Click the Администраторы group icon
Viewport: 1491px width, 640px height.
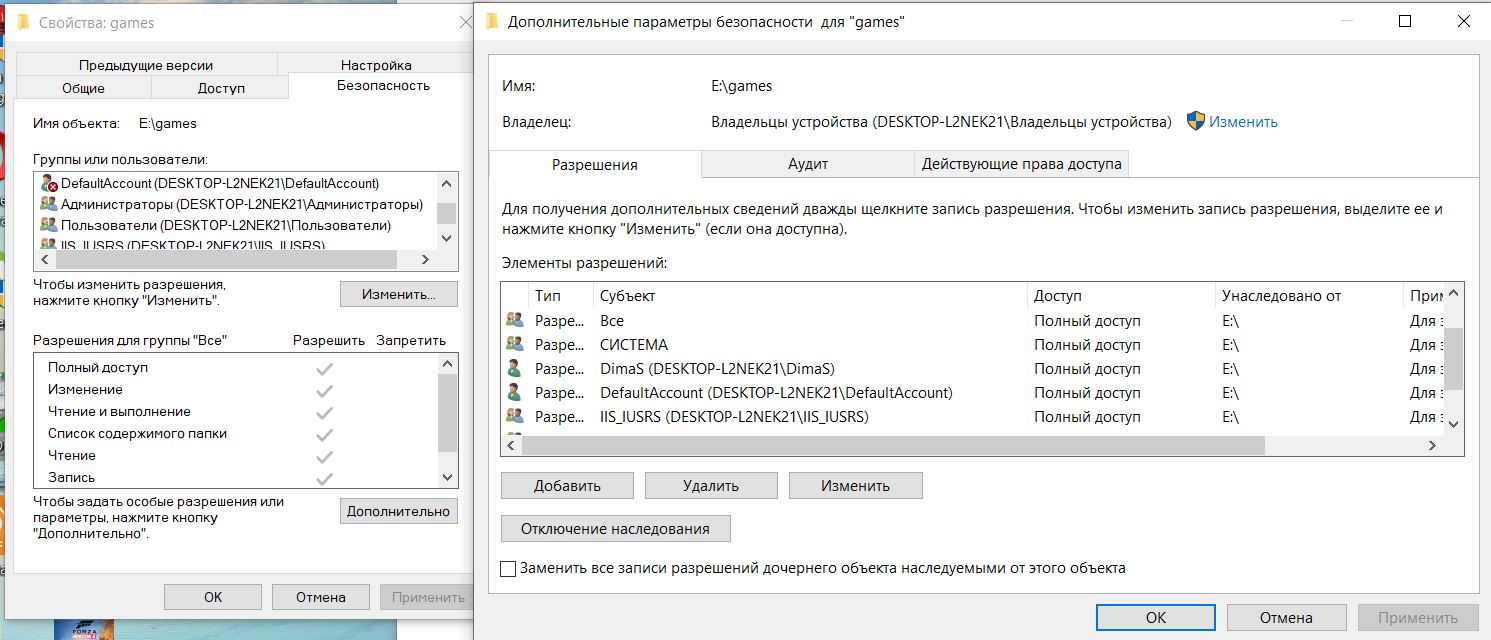[x=48, y=205]
